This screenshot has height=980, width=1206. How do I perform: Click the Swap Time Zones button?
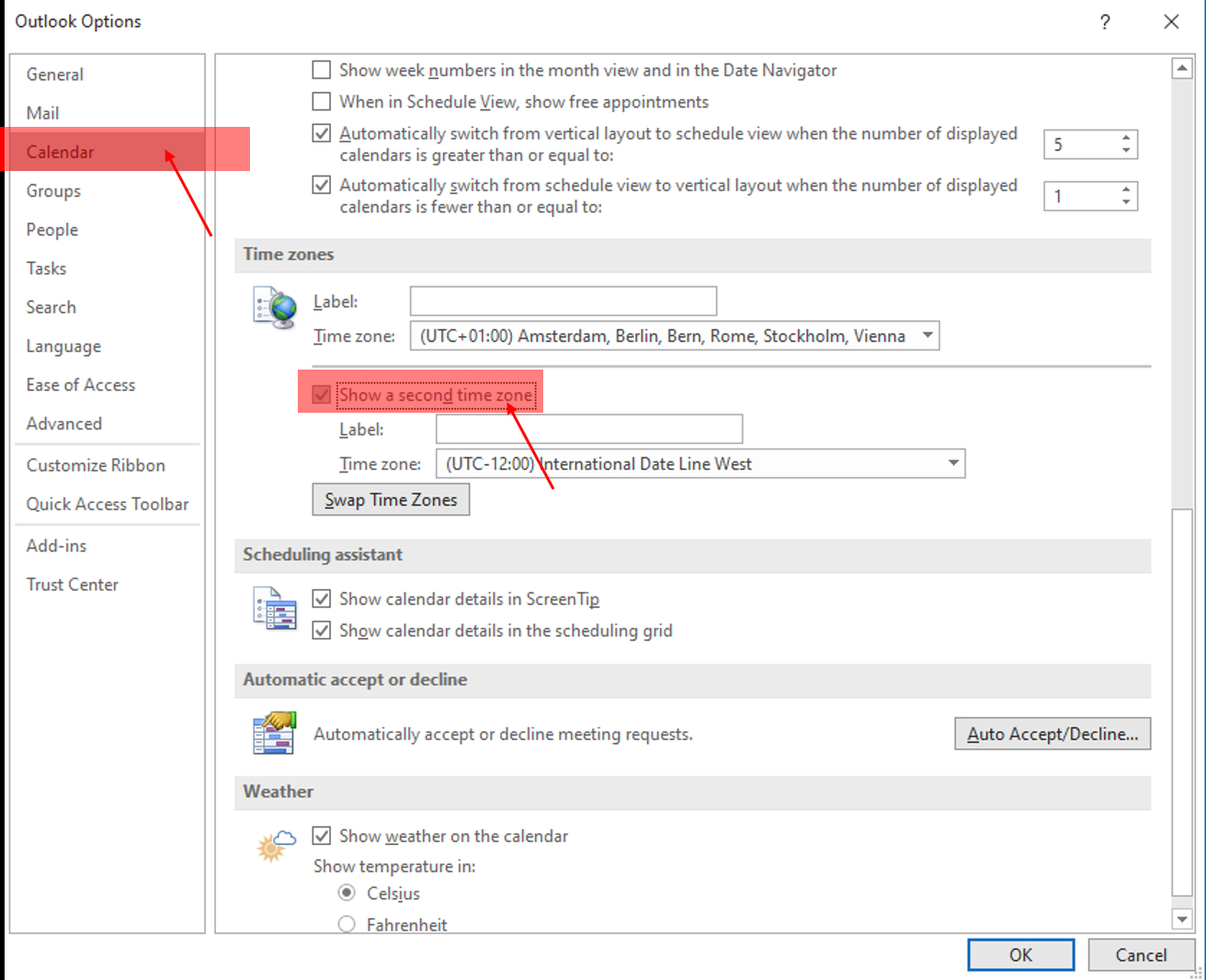pyautogui.click(x=391, y=499)
